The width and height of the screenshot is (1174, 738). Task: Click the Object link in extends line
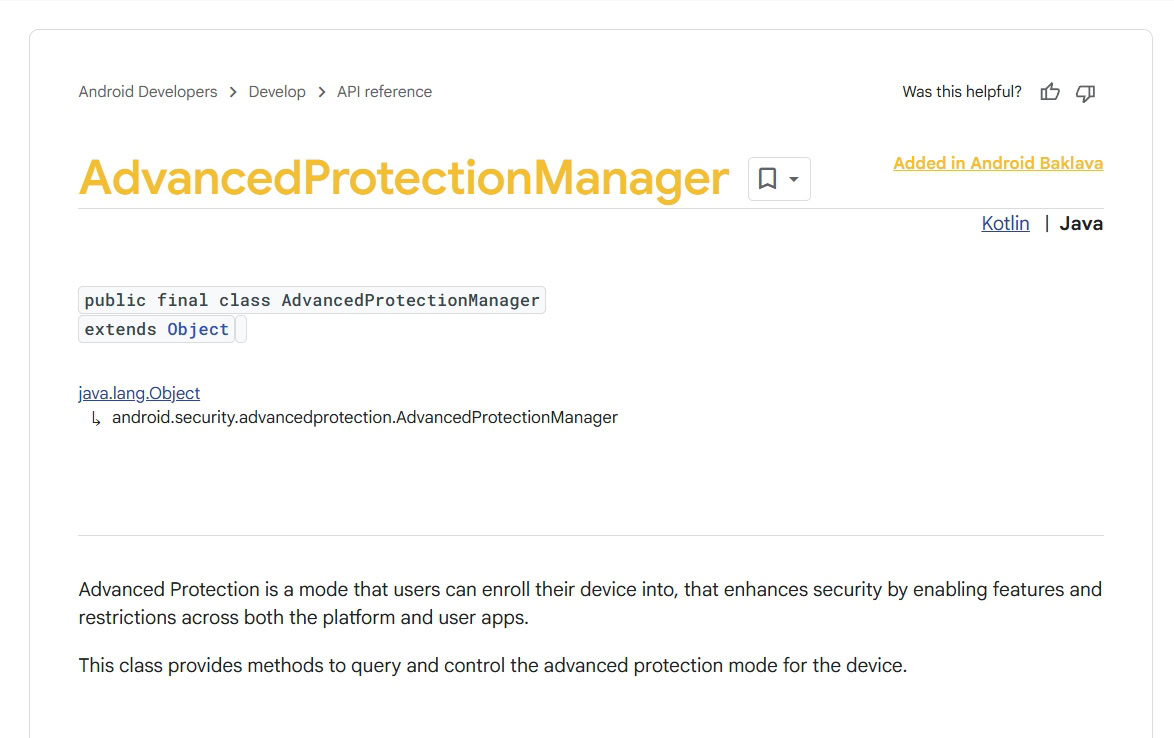coord(198,329)
